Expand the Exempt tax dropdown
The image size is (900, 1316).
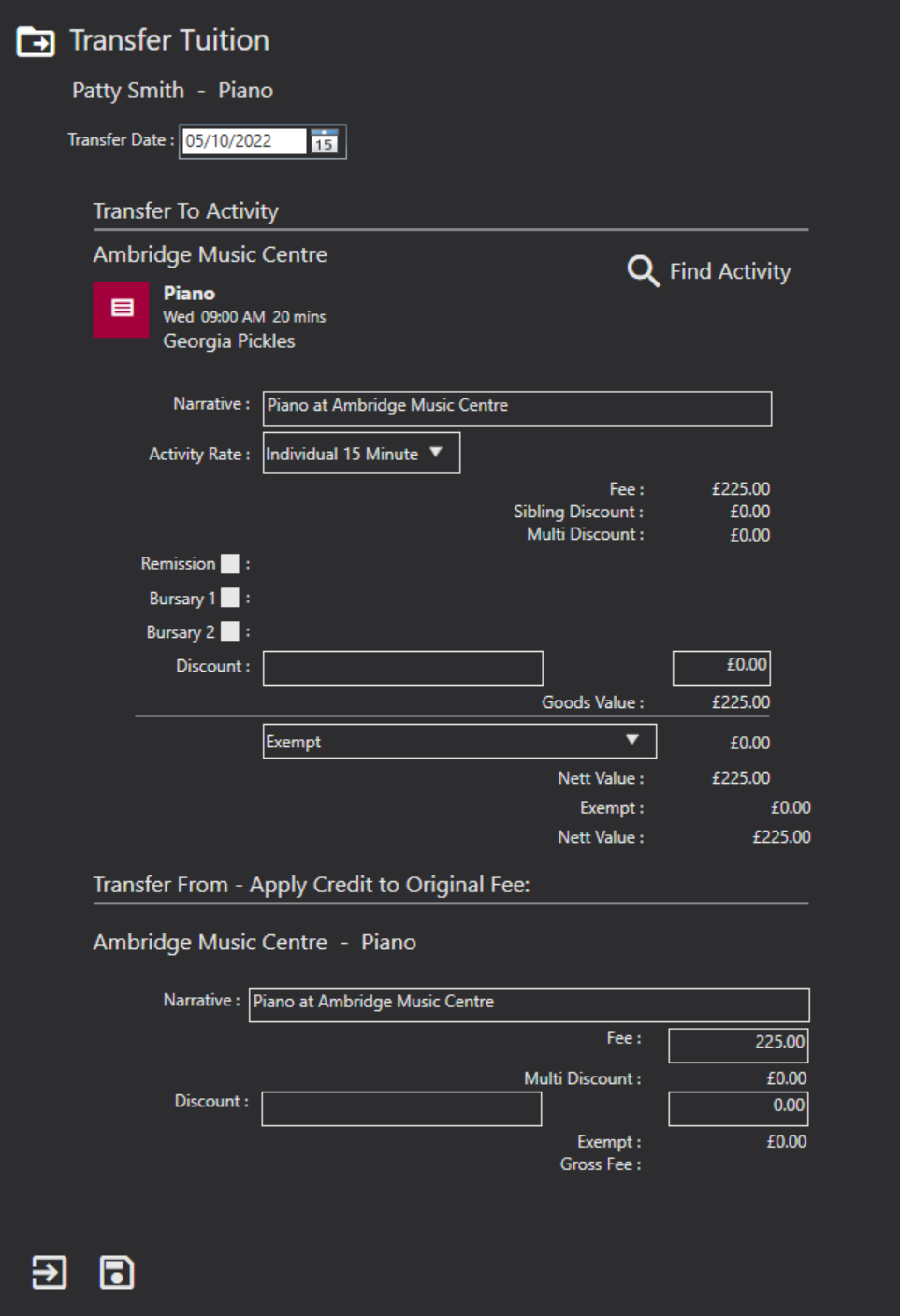pos(459,742)
